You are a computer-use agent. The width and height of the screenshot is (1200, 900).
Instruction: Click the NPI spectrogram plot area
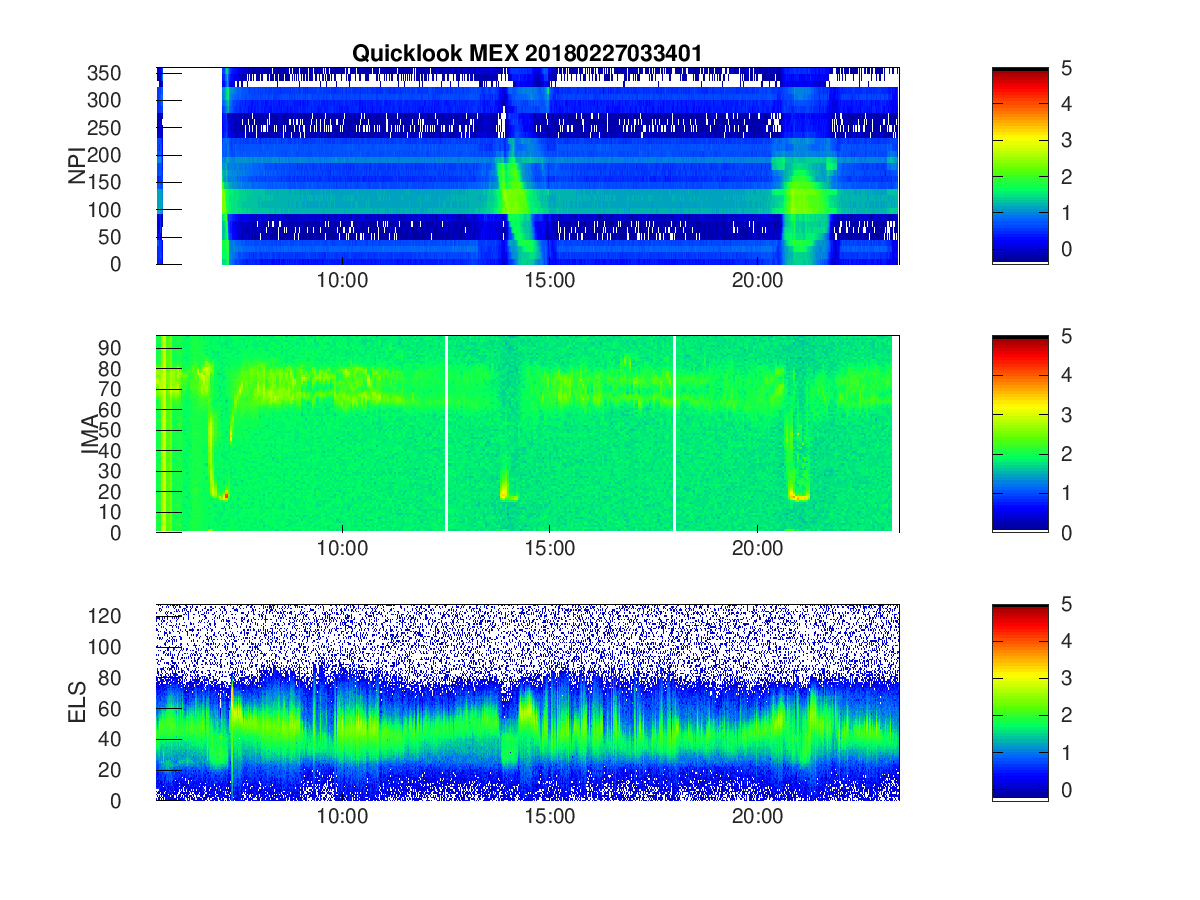527,166
